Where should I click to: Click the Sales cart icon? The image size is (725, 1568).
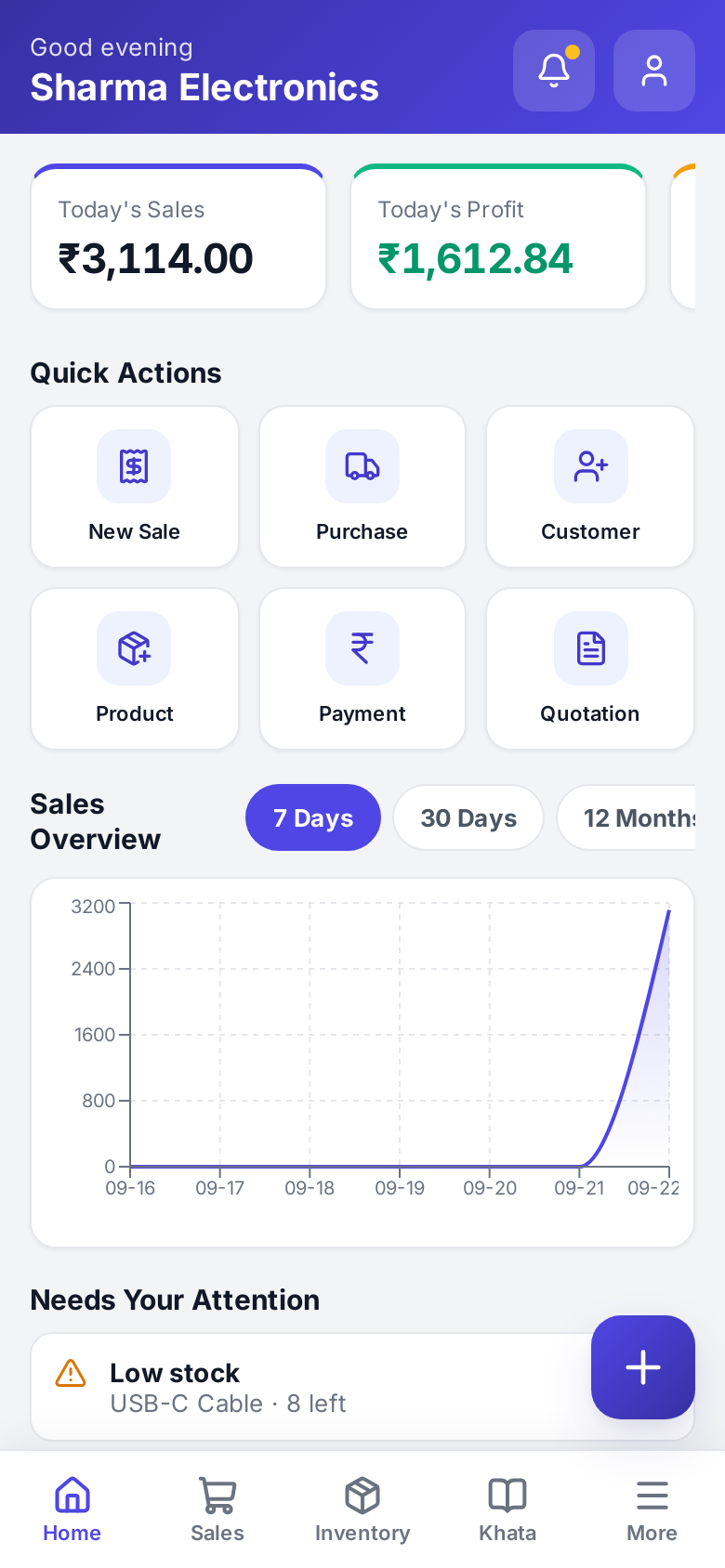coord(217,1496)
